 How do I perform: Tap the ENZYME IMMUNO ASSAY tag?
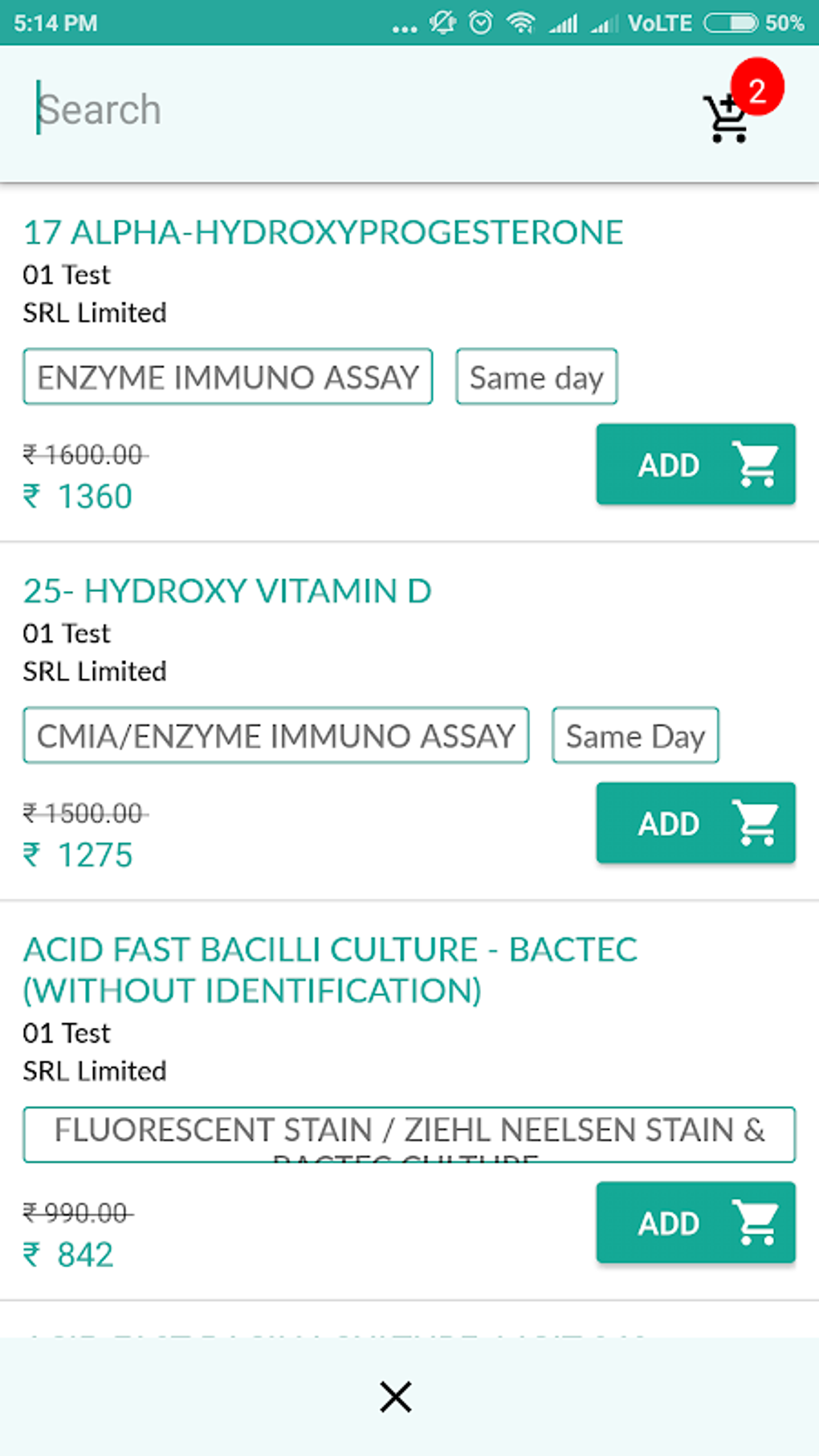(x=228, y=377)
